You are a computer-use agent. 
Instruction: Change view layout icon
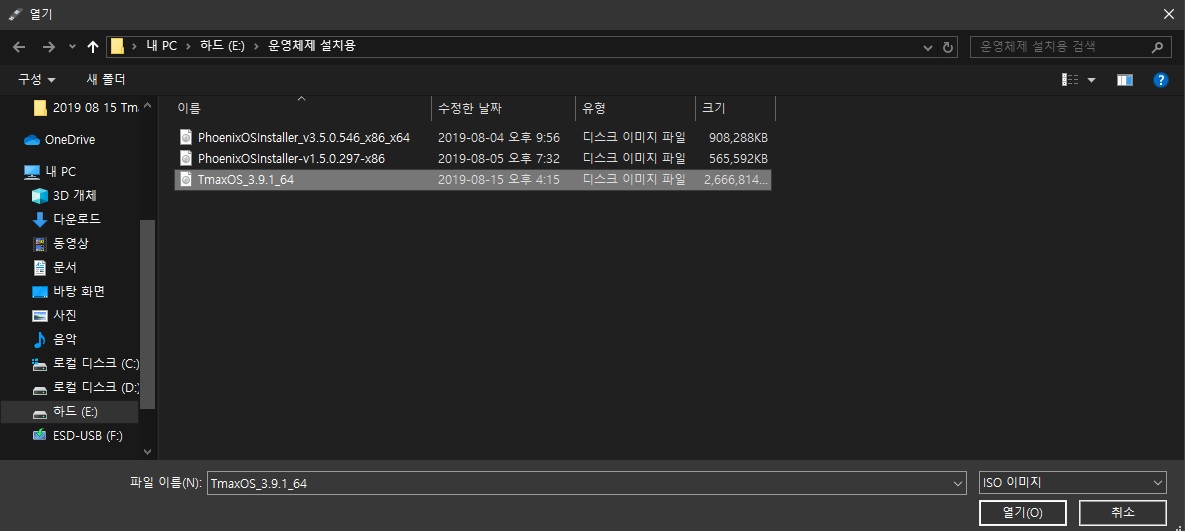1070,79
